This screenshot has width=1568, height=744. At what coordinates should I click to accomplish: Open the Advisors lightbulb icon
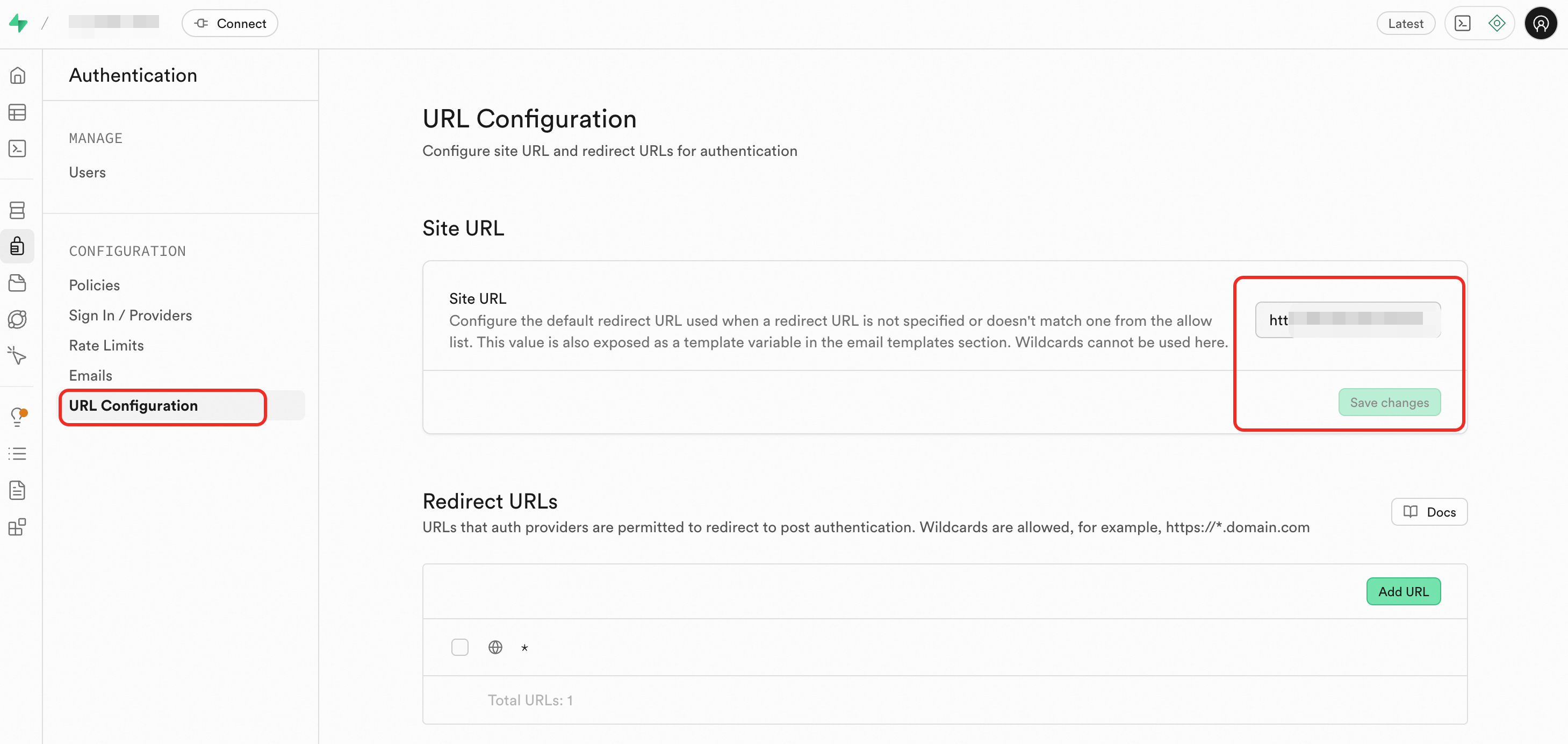point(17,417)
